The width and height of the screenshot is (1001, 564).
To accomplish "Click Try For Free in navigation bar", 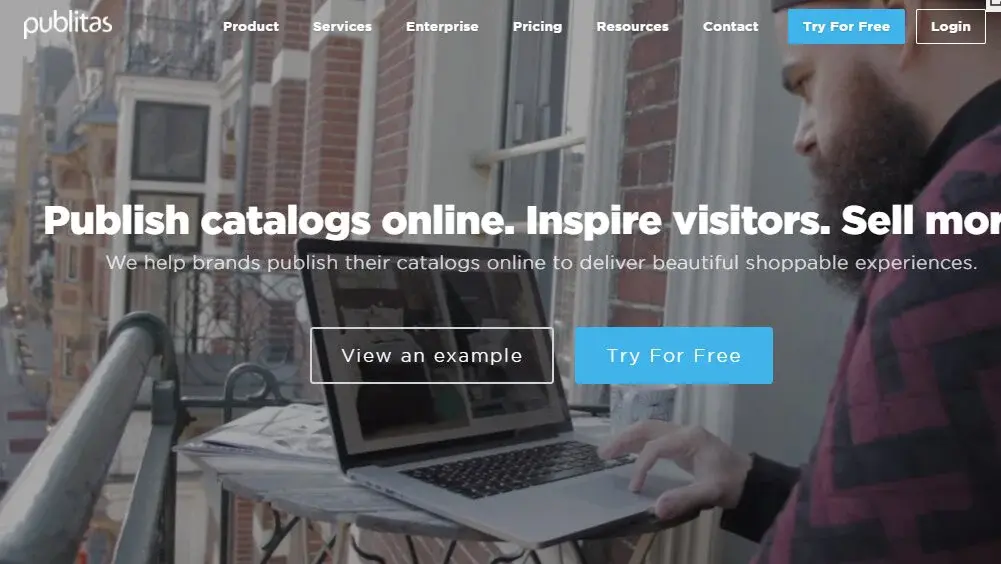I will [x=846, y=27].
